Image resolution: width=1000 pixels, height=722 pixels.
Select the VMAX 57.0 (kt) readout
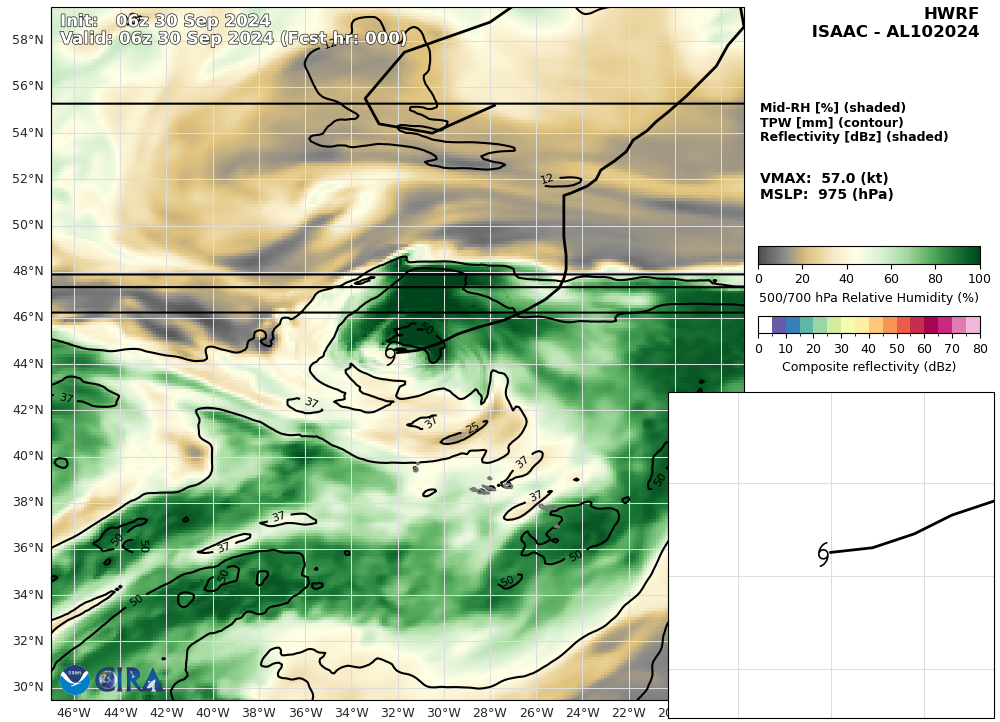point(824,179)
